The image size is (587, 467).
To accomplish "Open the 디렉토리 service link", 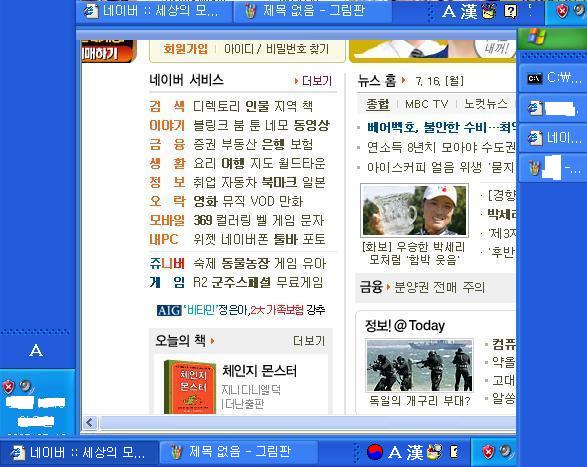I will tap(216, 106).
